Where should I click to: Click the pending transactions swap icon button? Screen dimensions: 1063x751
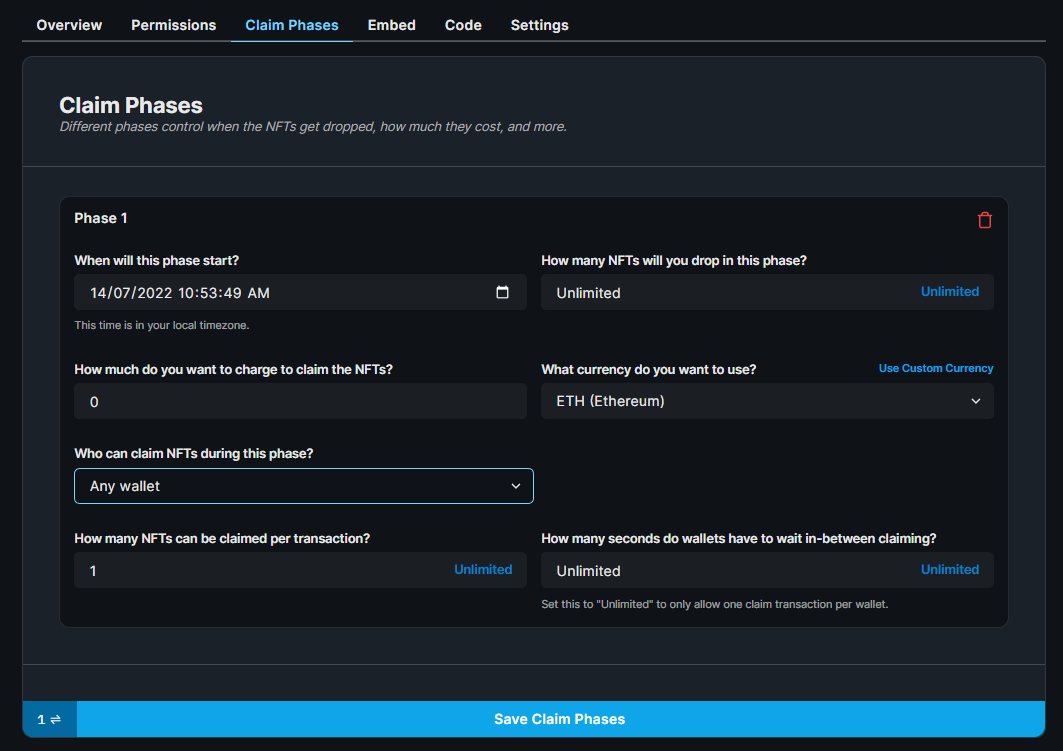click(49, 719)
